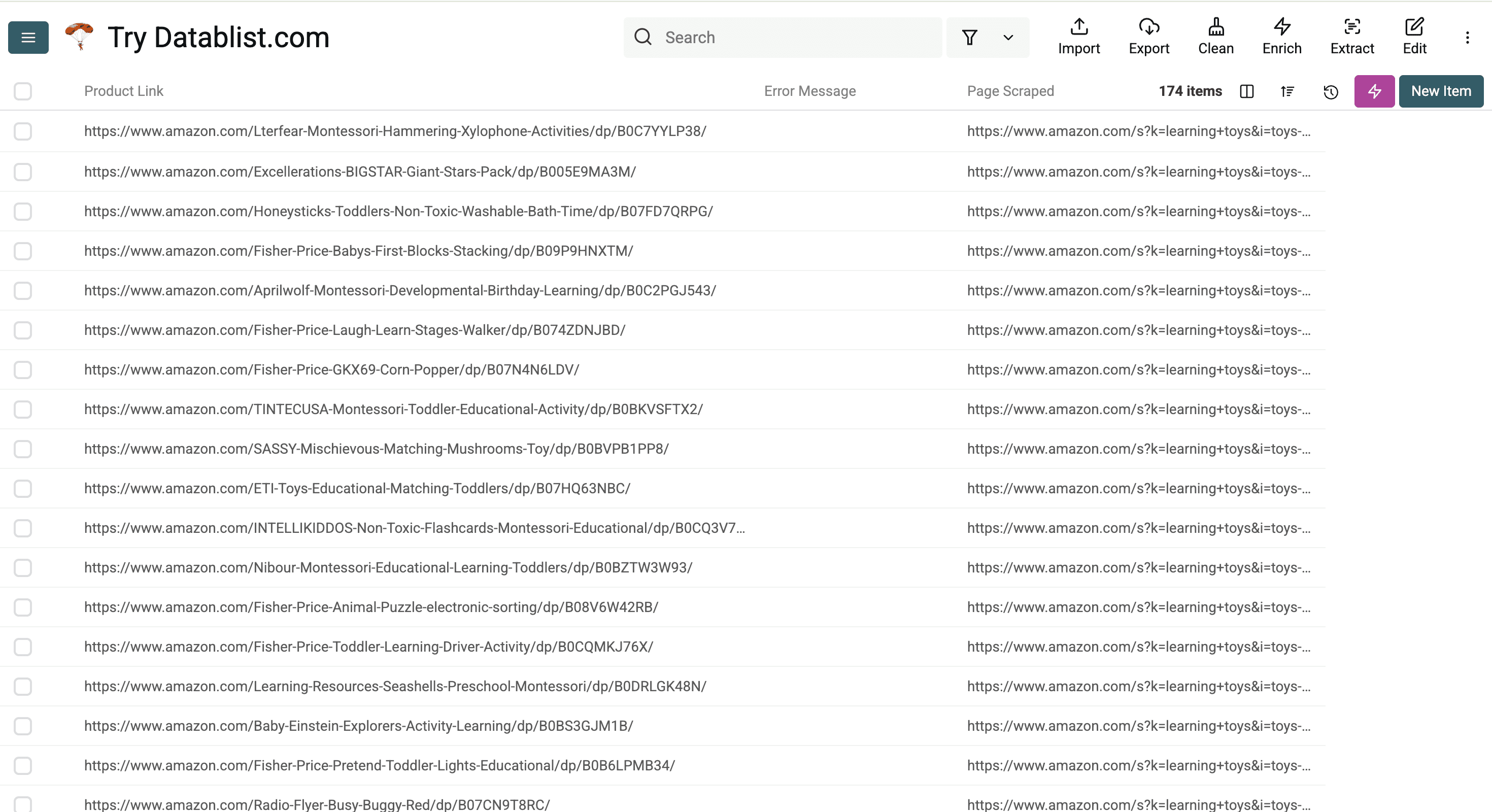This screenshot has height=812, width=1492.
Task: Click the Error Message column header
Action: [x=809, y=91]
